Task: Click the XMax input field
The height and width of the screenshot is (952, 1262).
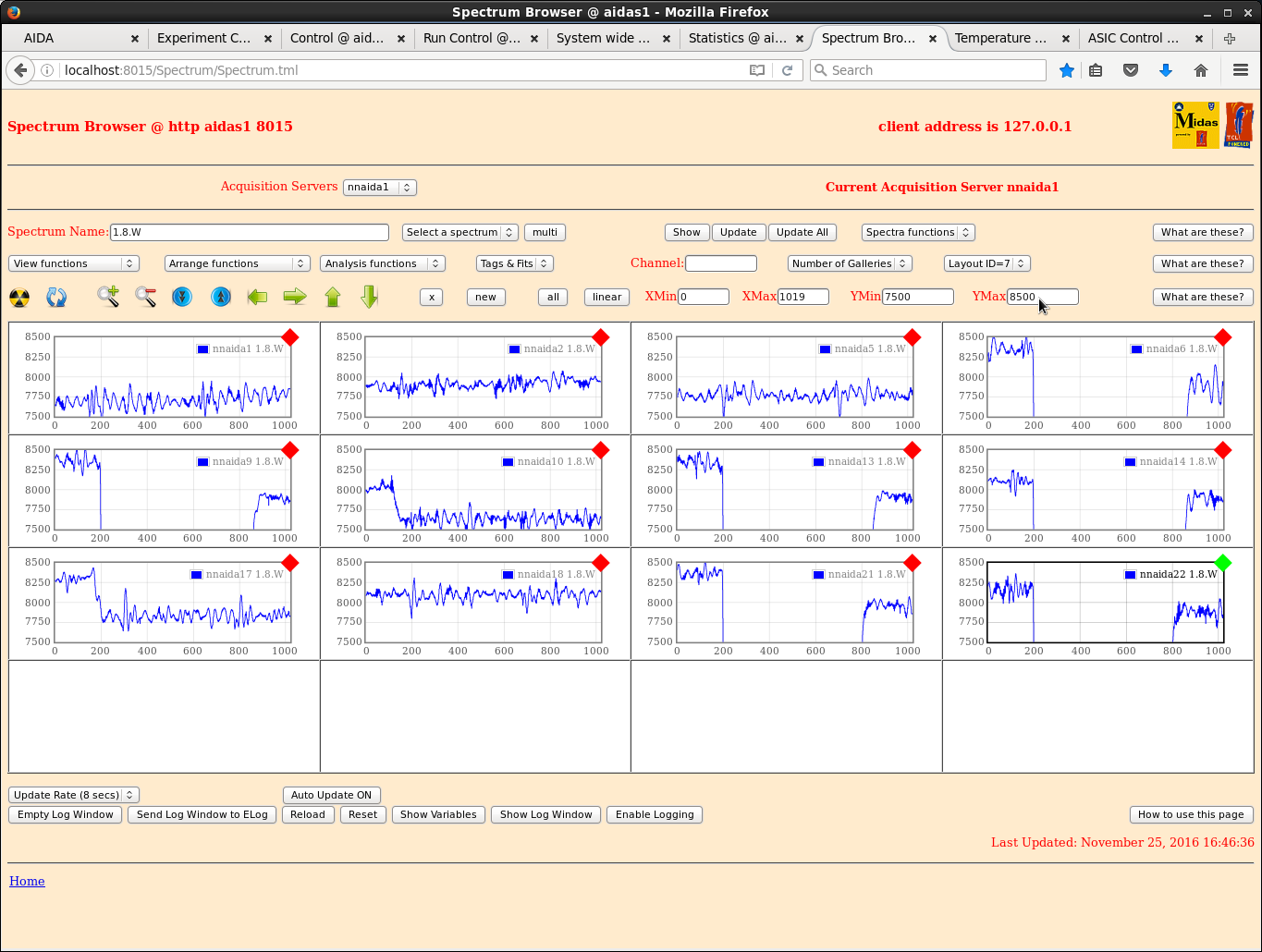Action: pos(803,297)
